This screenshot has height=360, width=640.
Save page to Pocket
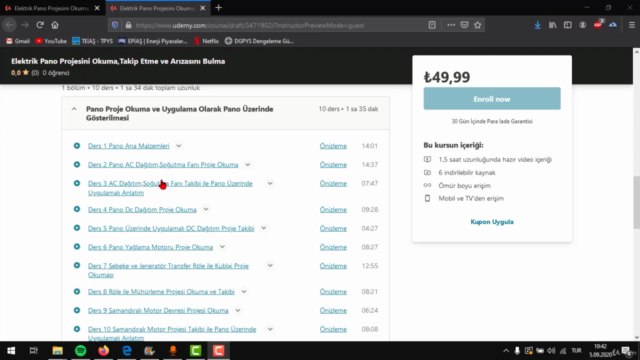tap(464, 25)
